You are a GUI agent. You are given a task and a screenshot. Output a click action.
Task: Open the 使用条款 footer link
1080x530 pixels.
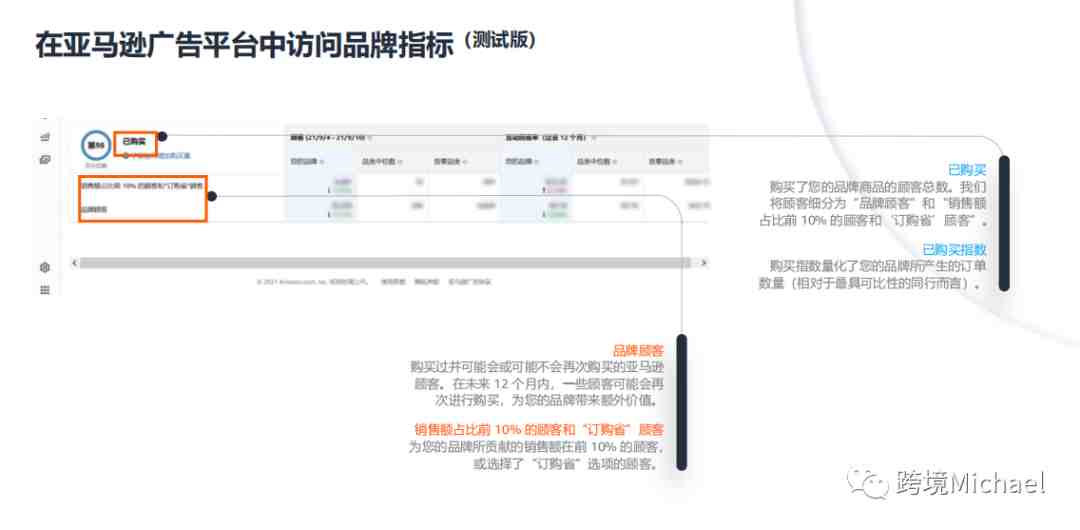393,282
